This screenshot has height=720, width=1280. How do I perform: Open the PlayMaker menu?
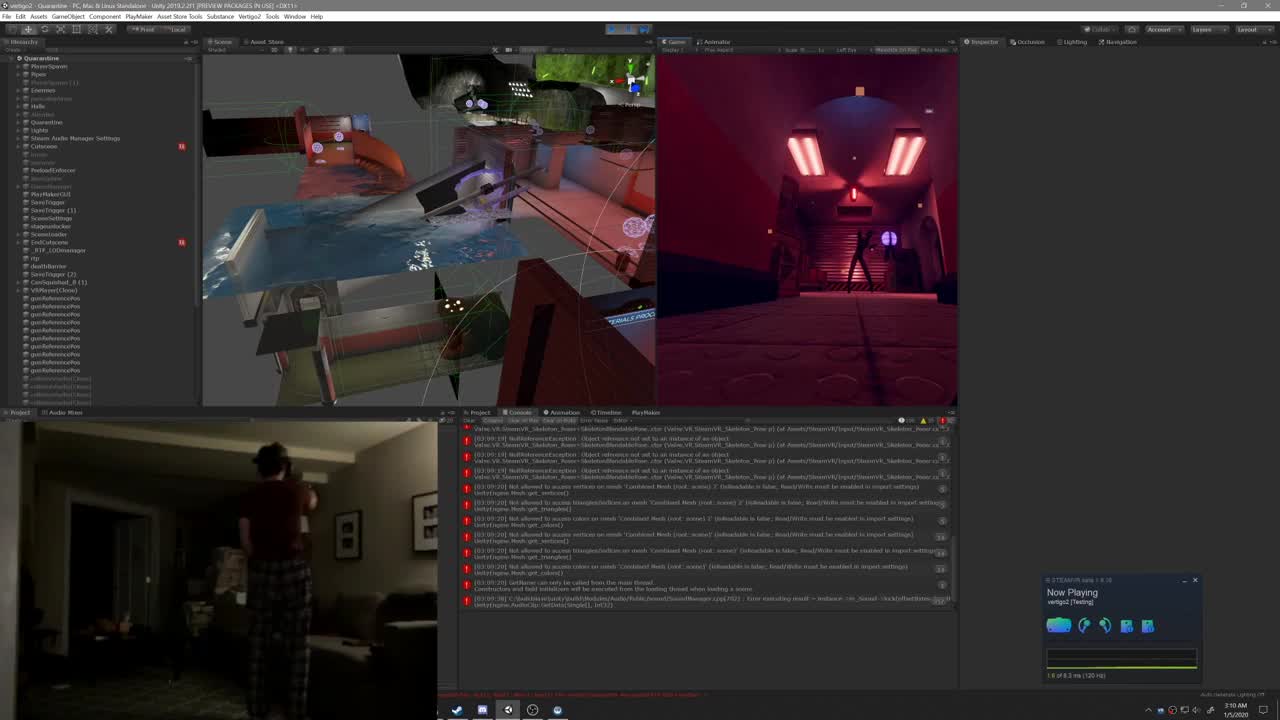pos(139,17)
